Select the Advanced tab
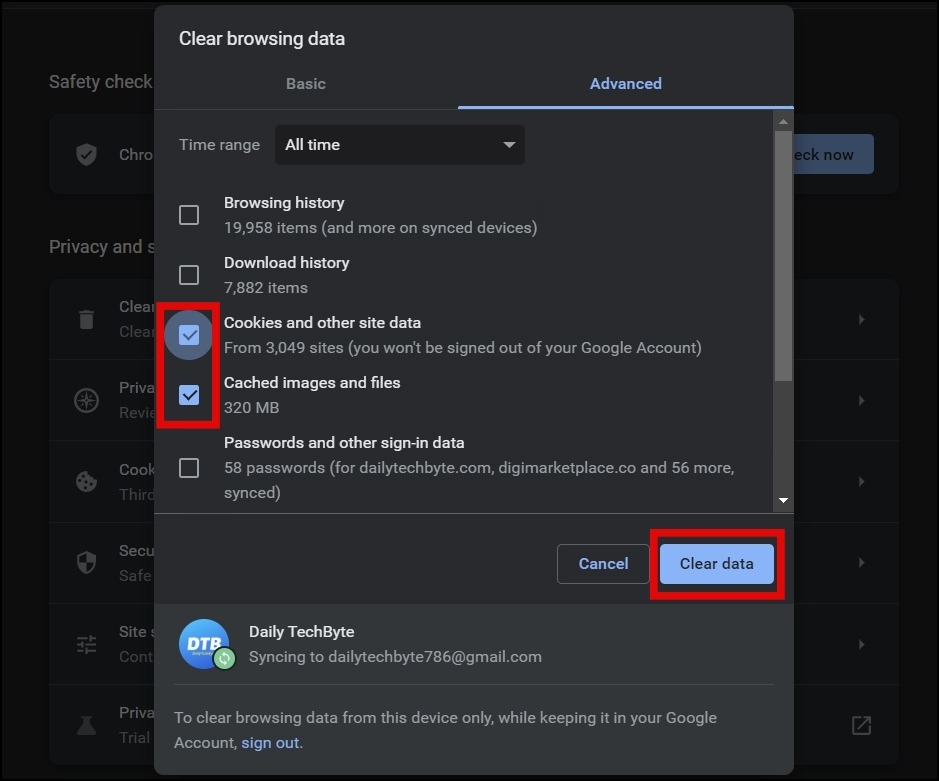Screen dimensions: 939x781 [x=625, y=84]
